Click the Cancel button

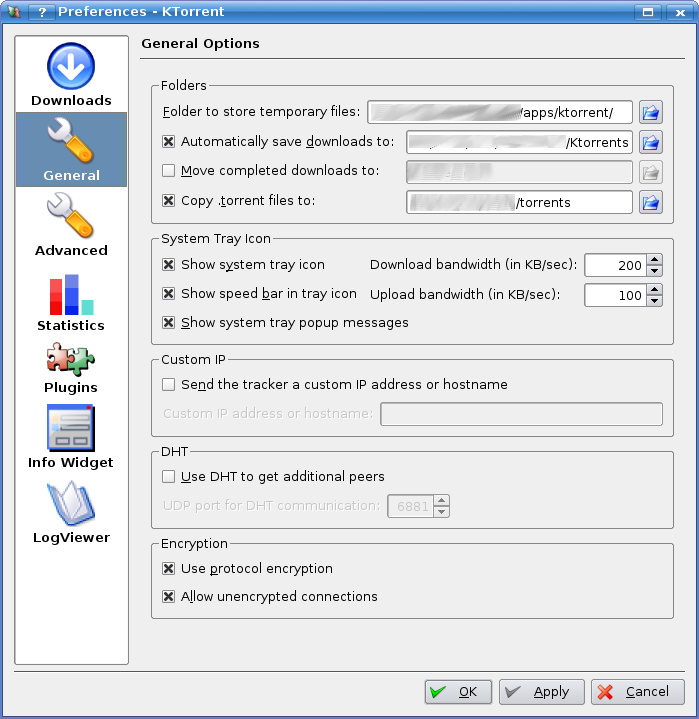click(x=637, y=692)
